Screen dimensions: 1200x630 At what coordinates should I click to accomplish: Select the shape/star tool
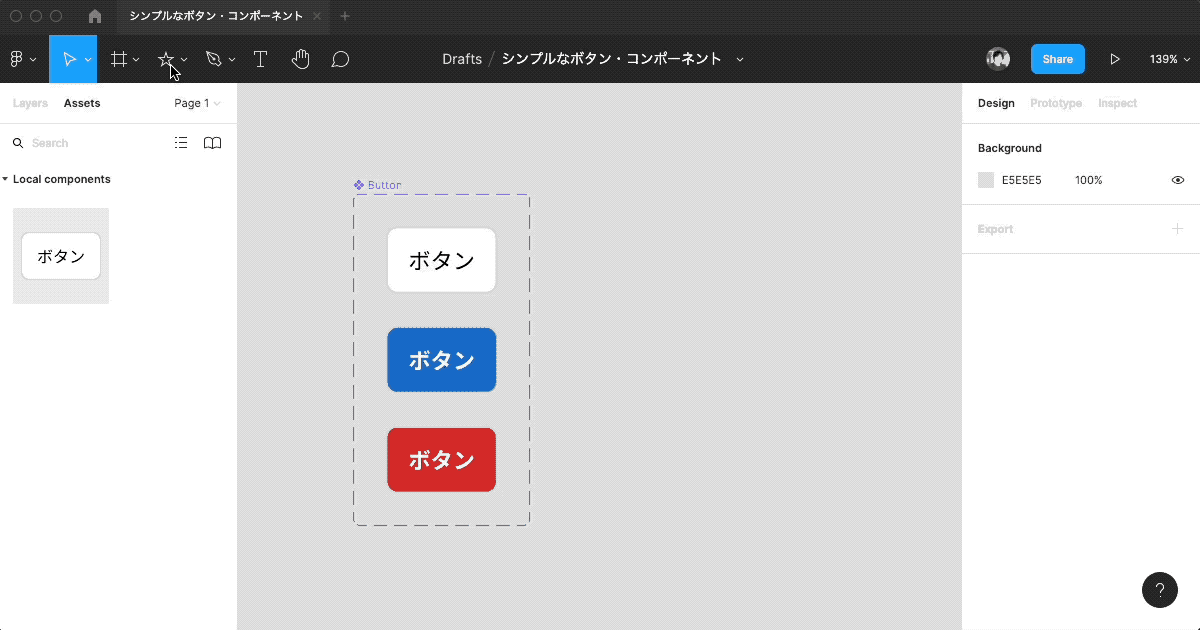point(166,58)
